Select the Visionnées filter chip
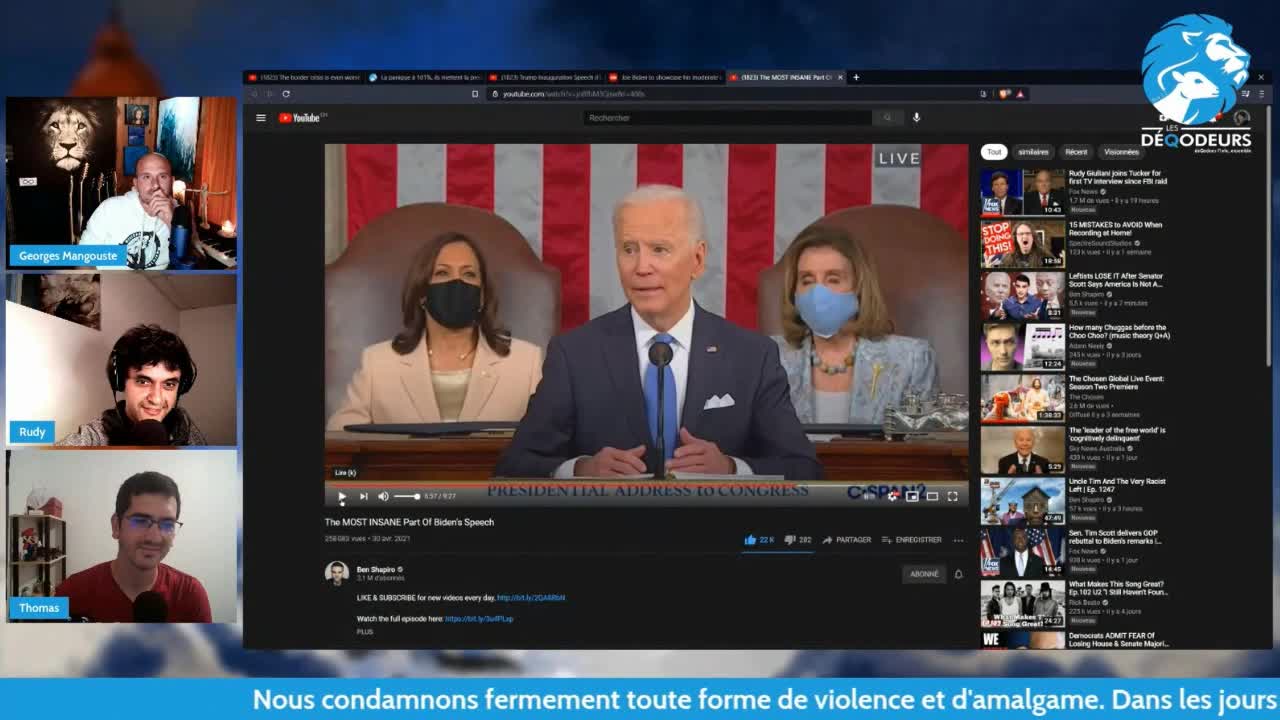Screen dimensions: 1280x720 coord(1121,152)
